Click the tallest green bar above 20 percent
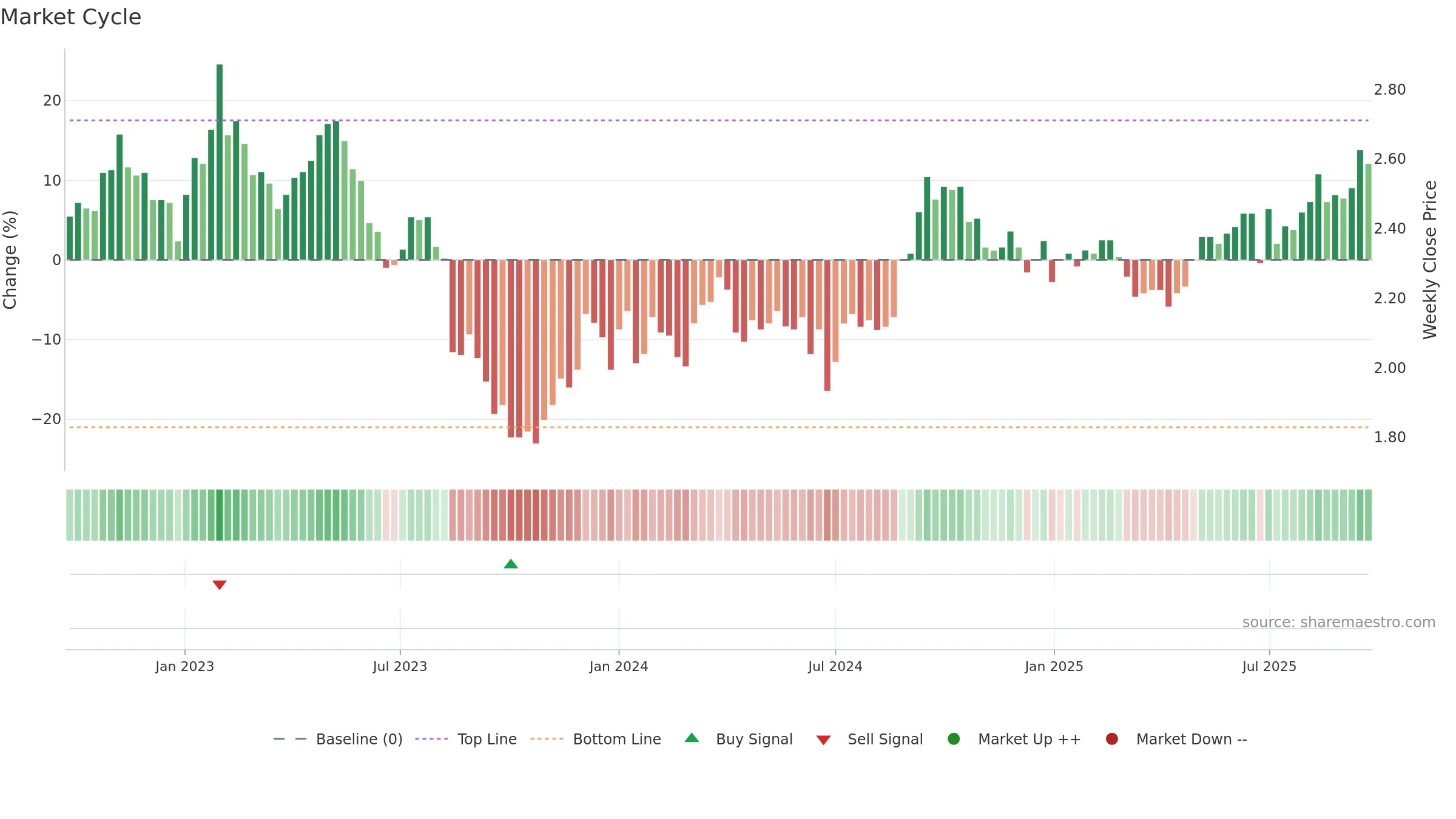The width and height of the screenshot is (1456, 819). pos(220,162)
